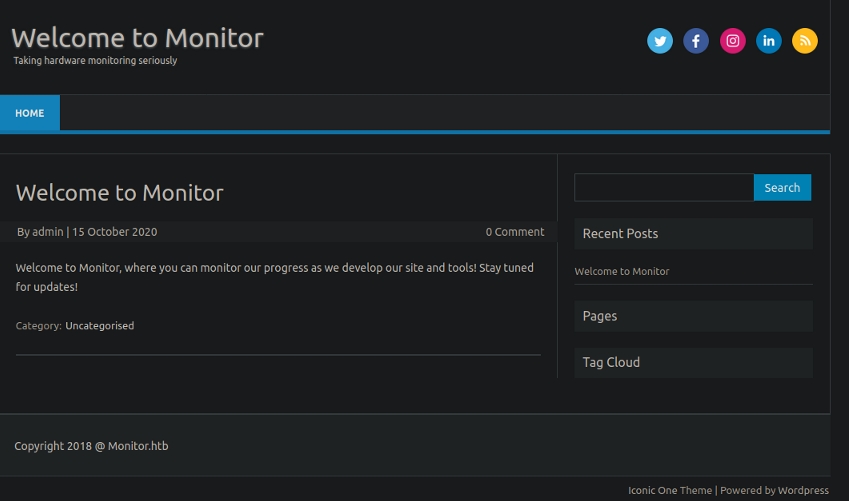
Task: Visit the Instagram social link icon
Action: click(733, 41)
